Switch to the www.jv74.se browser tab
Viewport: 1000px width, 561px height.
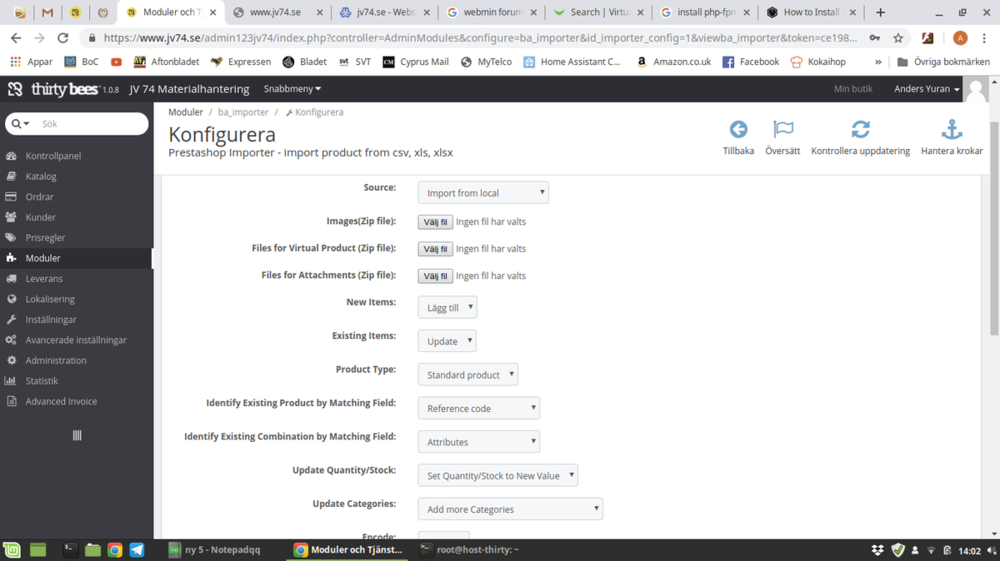click(275, 12)
